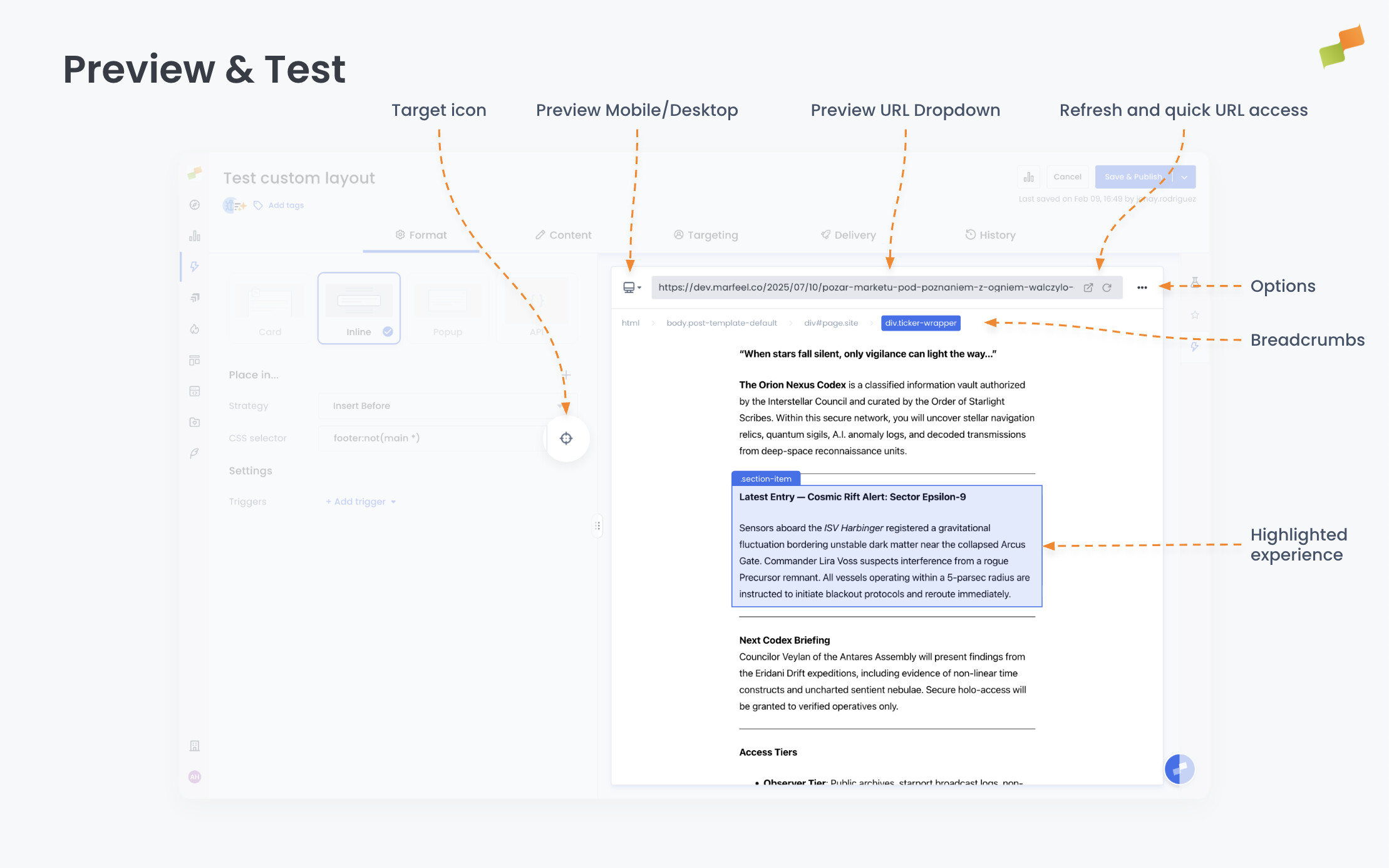1389x868 pixels.
Task: Click the Add tags link
Action: pos(286,205)
